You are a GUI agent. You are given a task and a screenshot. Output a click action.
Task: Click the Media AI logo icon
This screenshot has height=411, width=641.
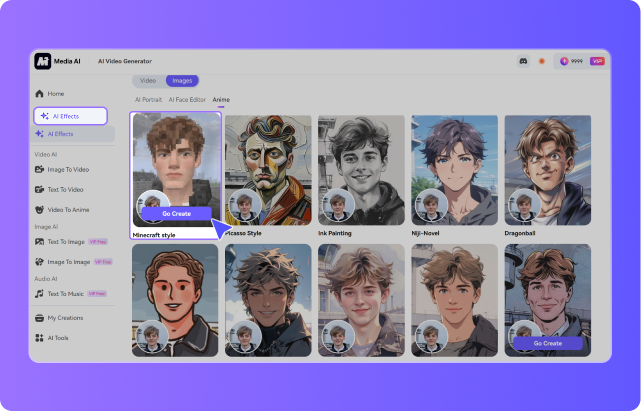point(42,61)
